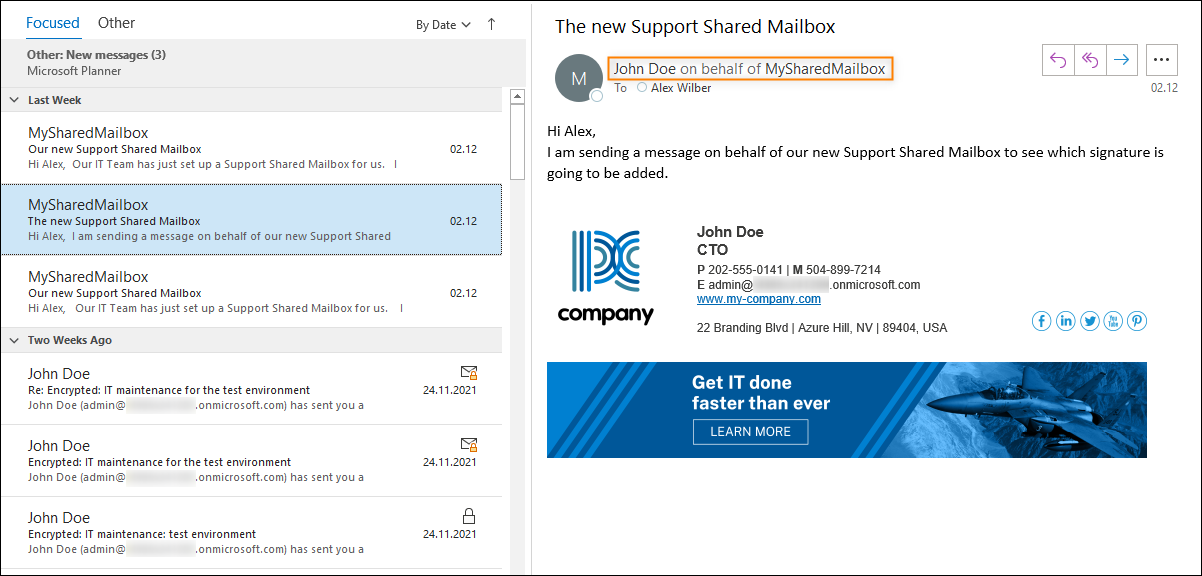Screen dimensions: 1202x576
Task: Click the Twitter icon in signature
Action: coord(1089,321)
